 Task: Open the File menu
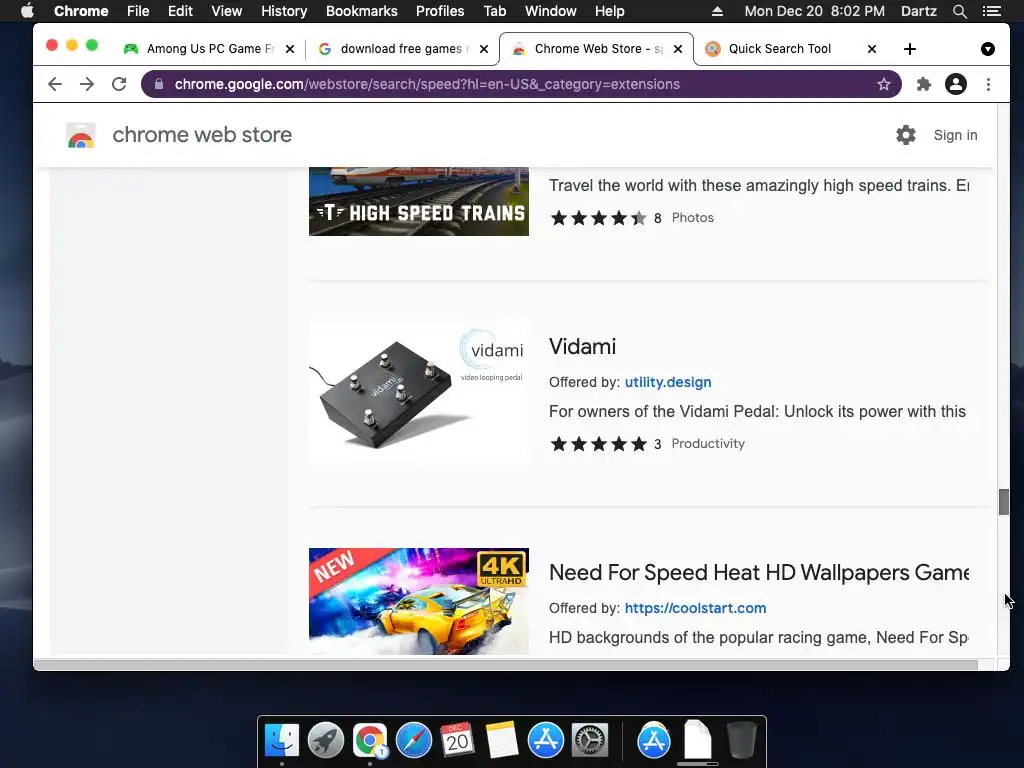coord(138,11)
